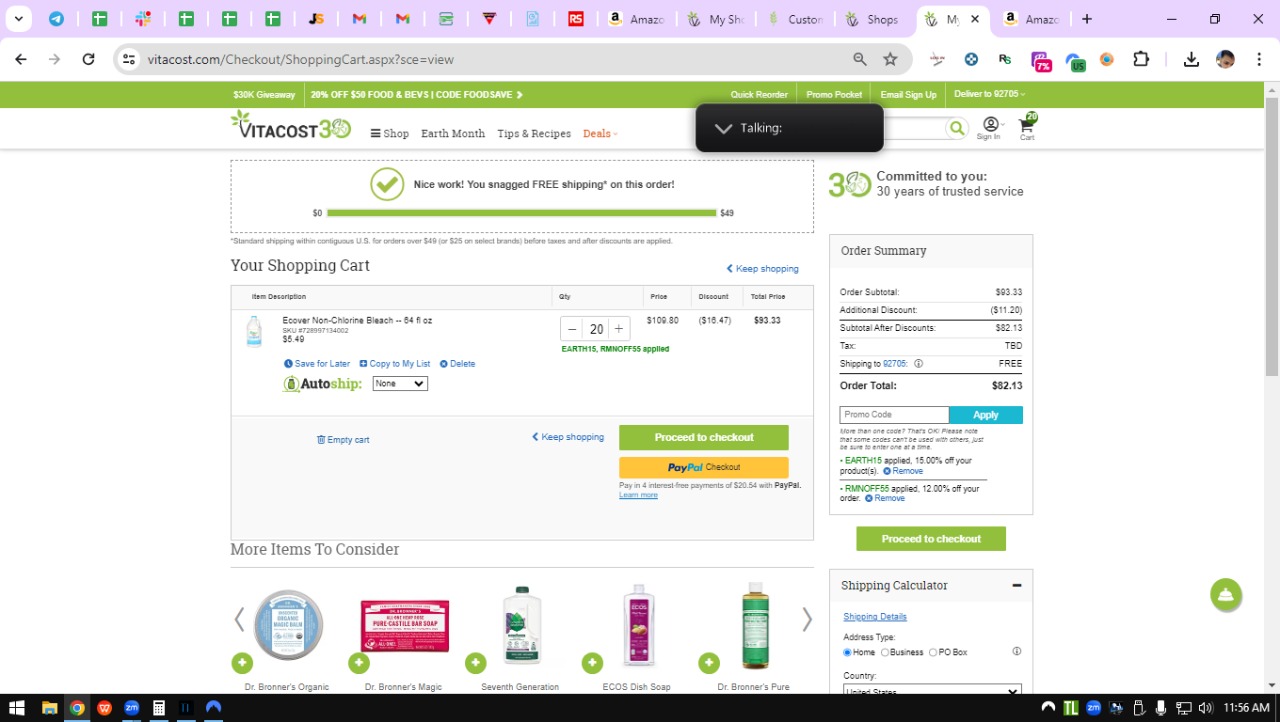Open the Windows Start menu
The image size is (1280, 722).
point(17,707)
